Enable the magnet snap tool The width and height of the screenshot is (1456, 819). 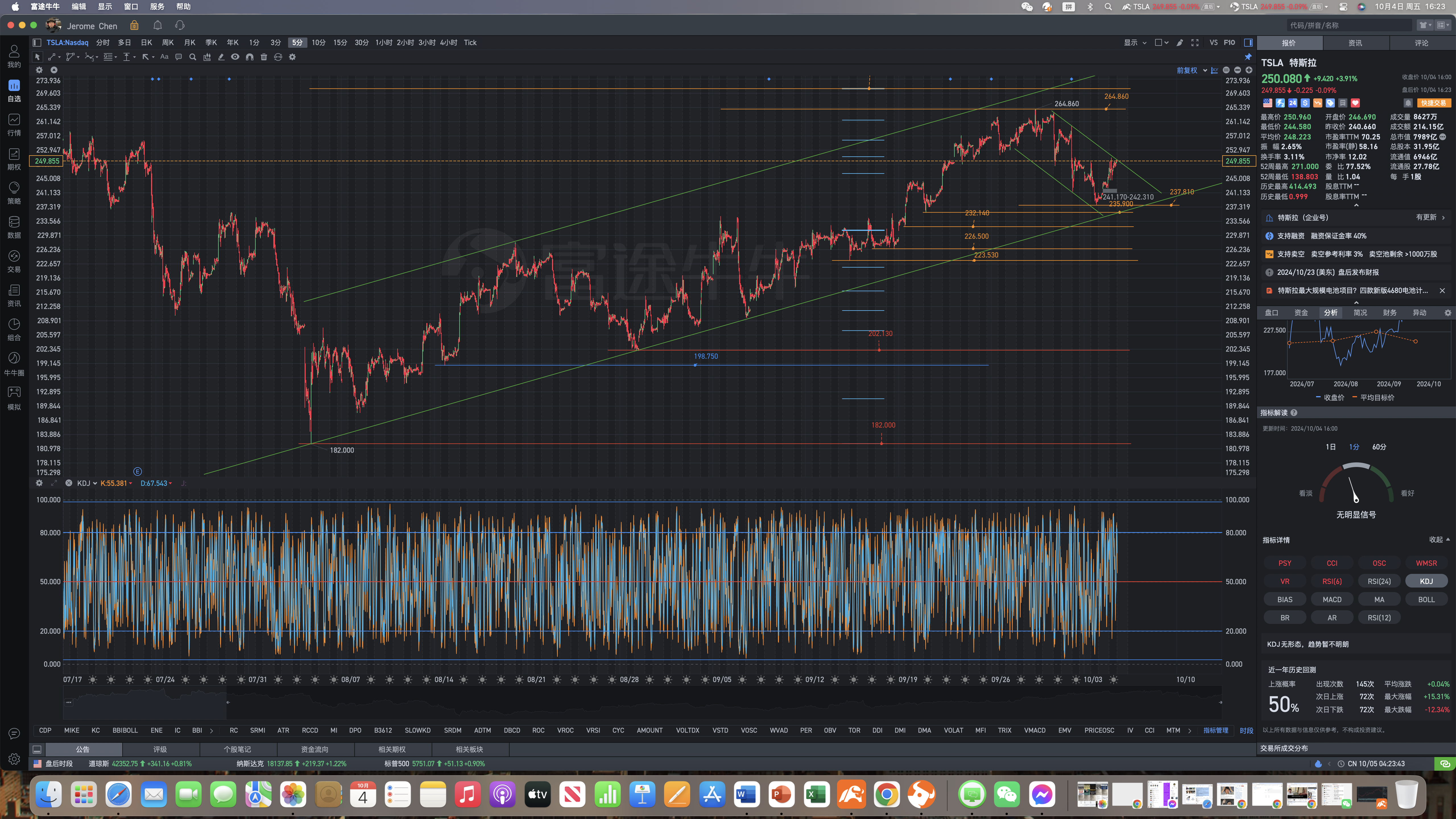(x=249, y=57)
